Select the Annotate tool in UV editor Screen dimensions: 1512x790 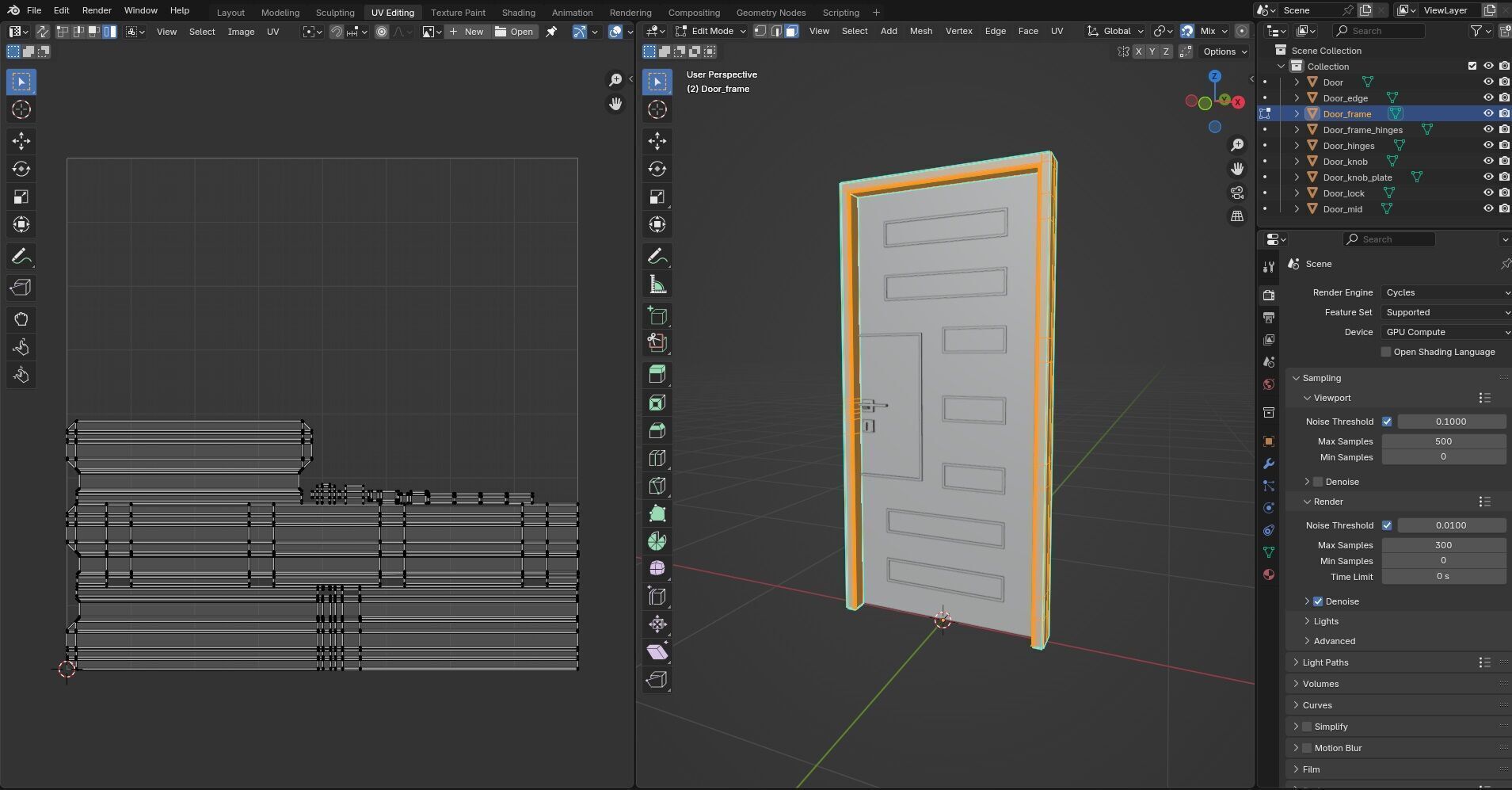pyautogui.click(x=21, y=257)
